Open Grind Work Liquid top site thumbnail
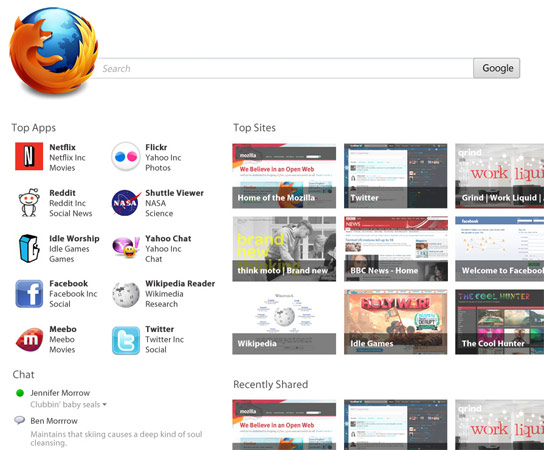The image size is (544, 450). click(x=500, y=176)
